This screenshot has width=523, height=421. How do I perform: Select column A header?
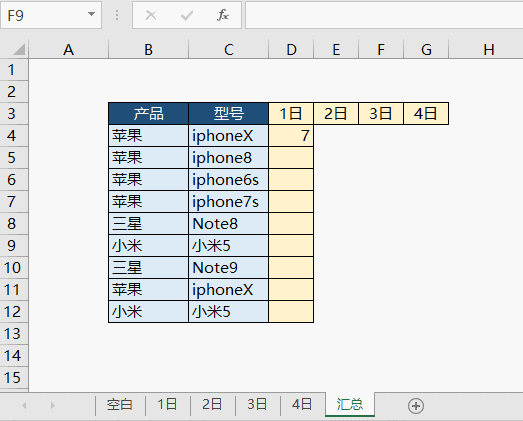click(68, 49)
